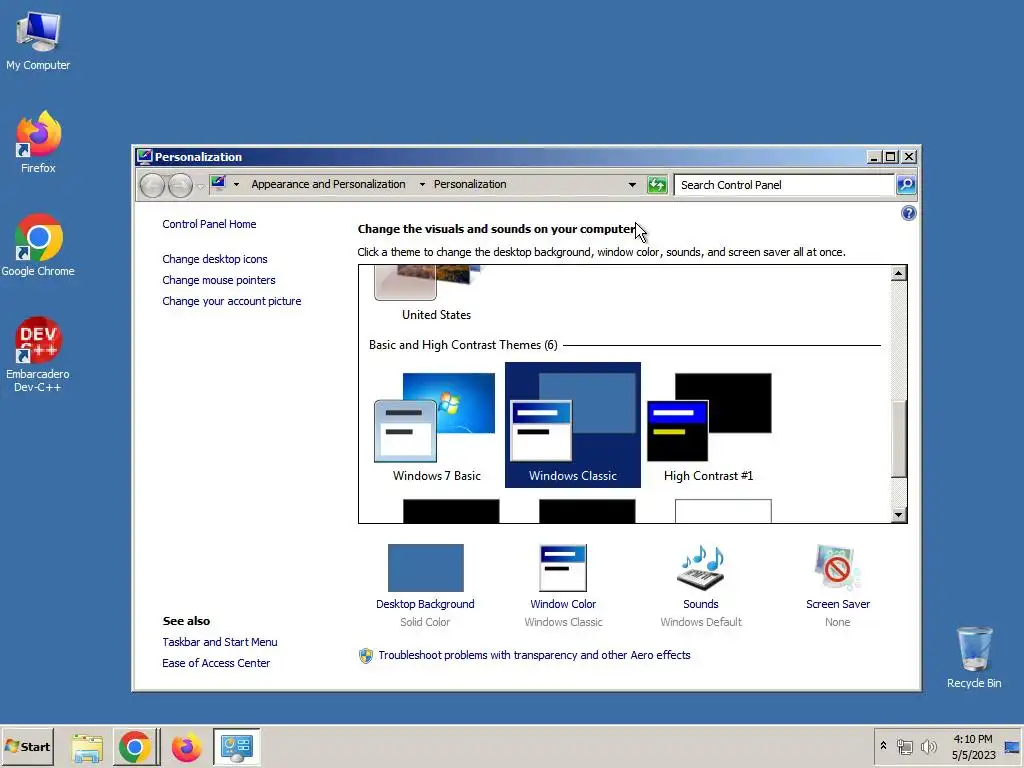This screenshot has height=768, width=1024.
Task: Open the Desktop Background settings icon
Action: pos(425,568)
